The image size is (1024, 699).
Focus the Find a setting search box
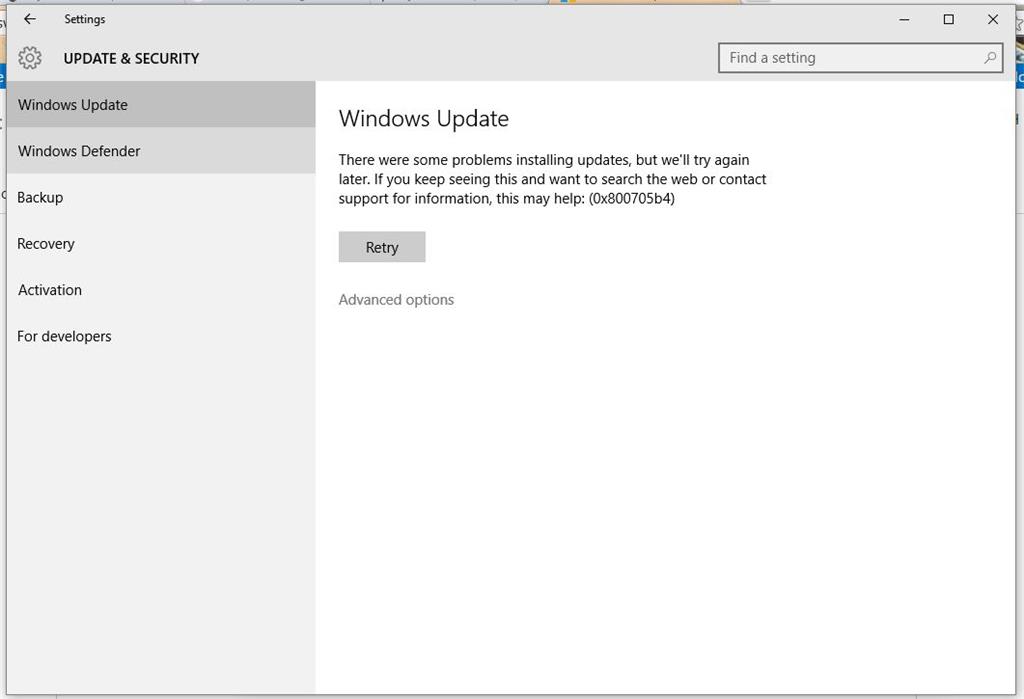point(861,58)
